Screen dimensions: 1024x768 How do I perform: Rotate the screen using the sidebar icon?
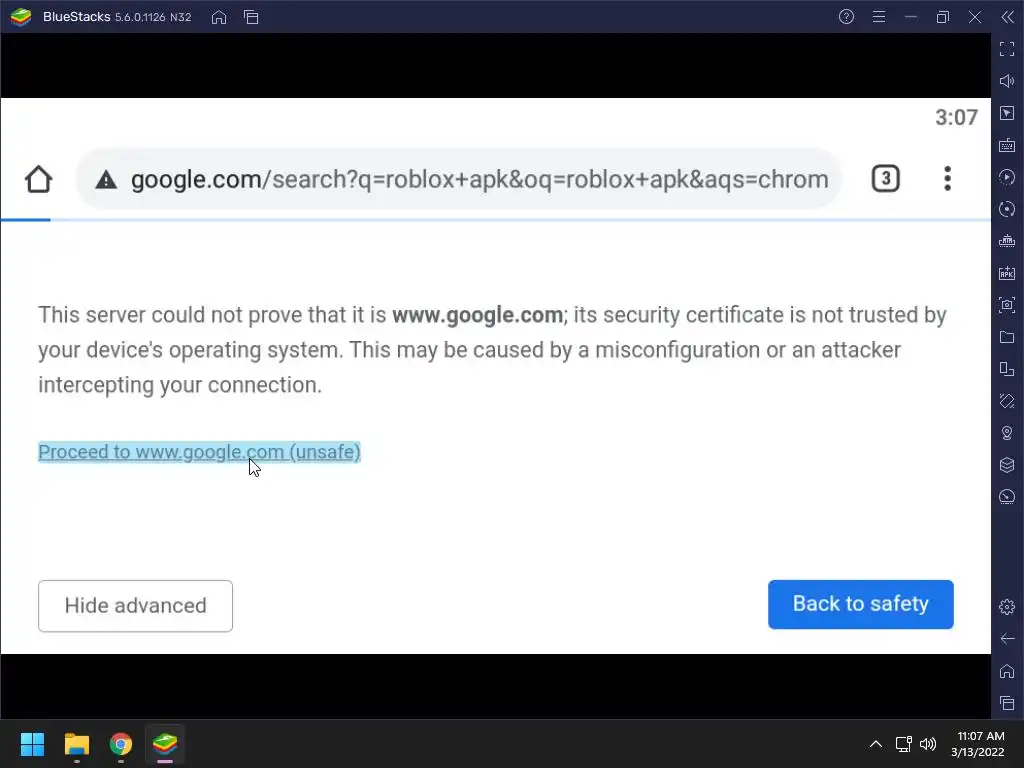[1006, 401]
